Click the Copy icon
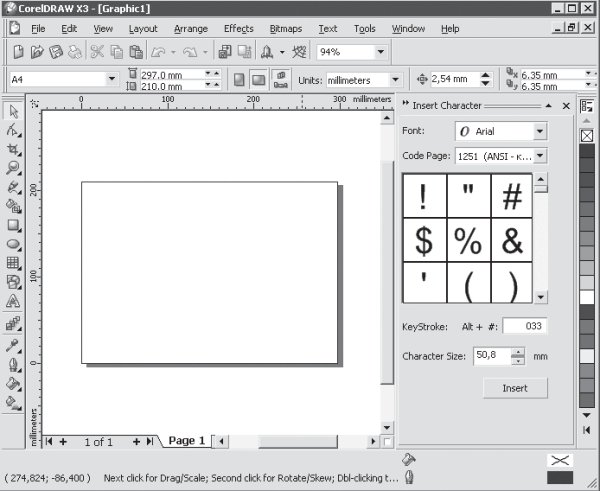The height and width of the screenshot is (491, 600). (116, 52)
